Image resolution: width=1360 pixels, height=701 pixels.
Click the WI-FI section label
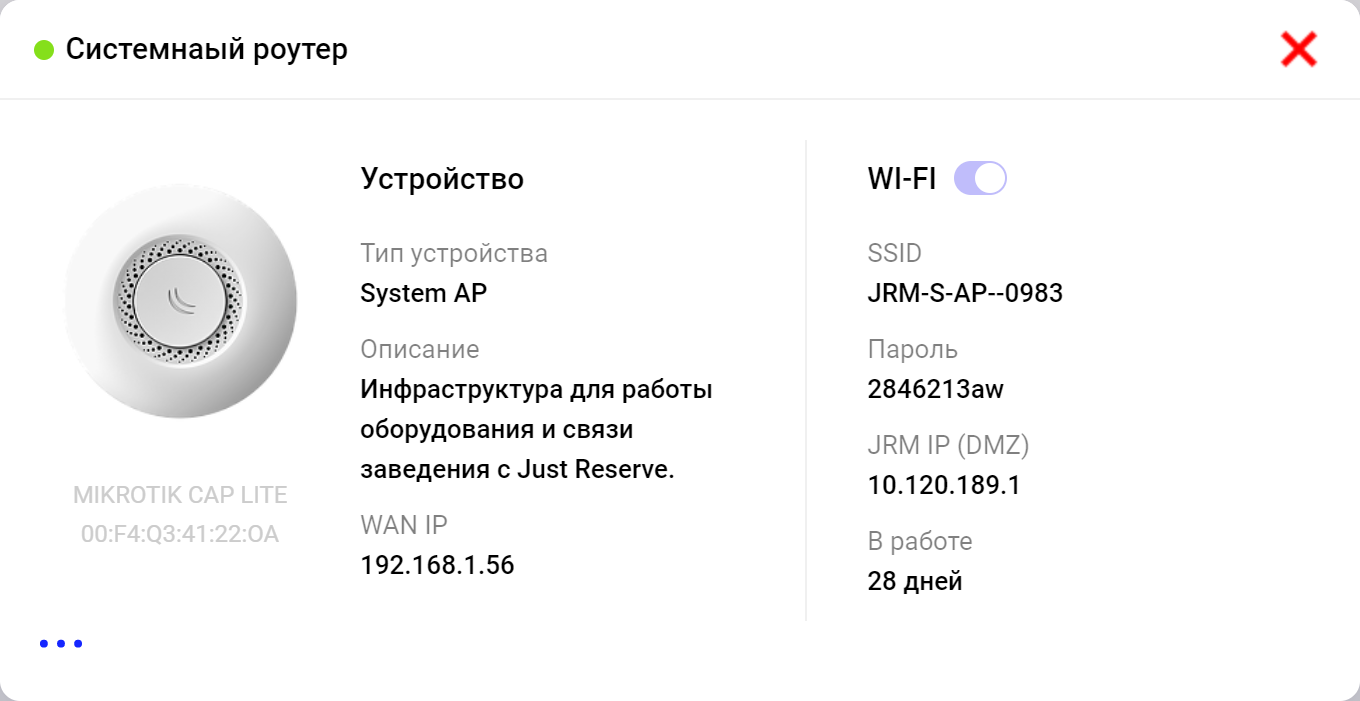point(902,179)
